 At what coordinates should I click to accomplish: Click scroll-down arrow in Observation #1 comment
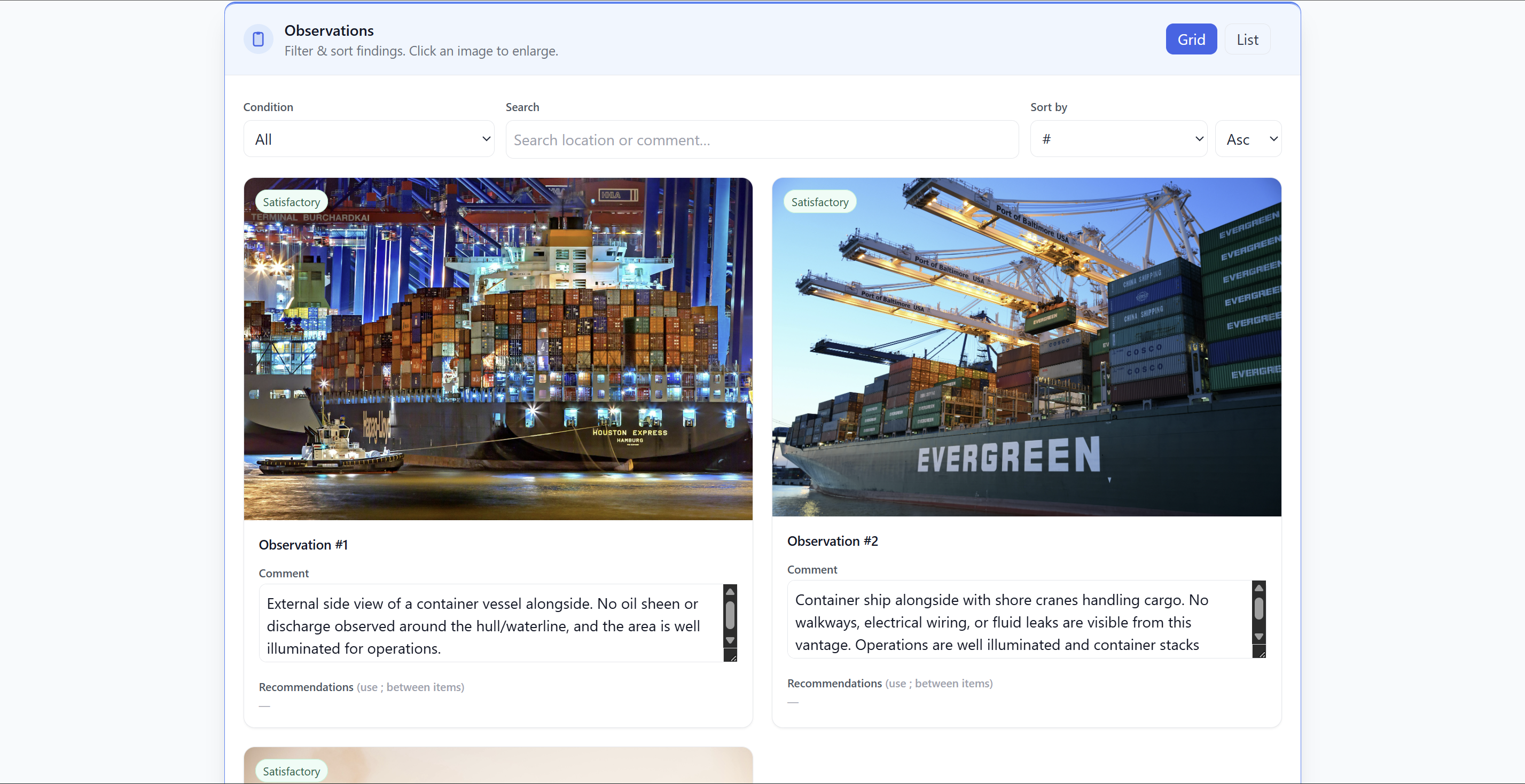pos(730,640)
